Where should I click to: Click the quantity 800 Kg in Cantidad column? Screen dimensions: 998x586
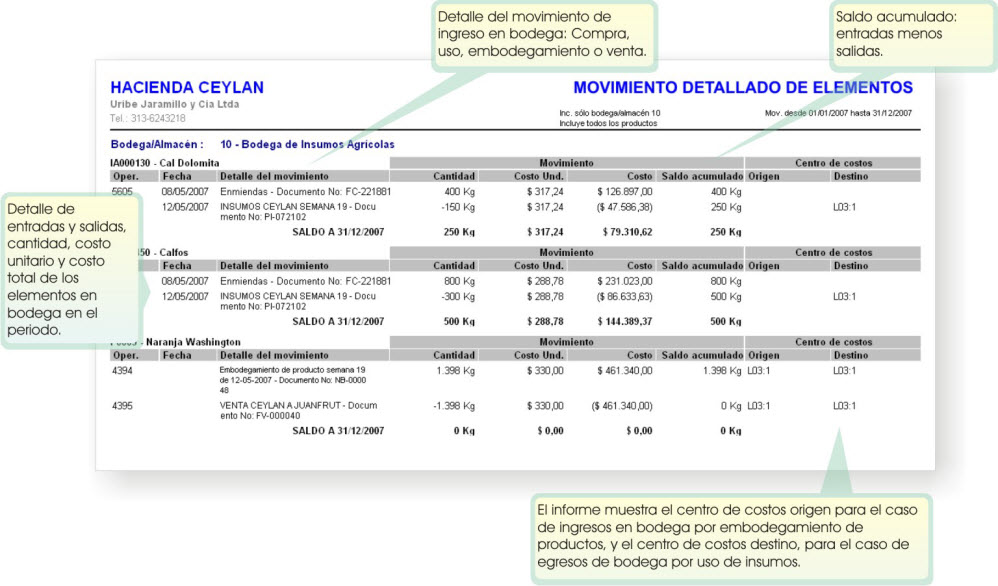tap(459, 281)
